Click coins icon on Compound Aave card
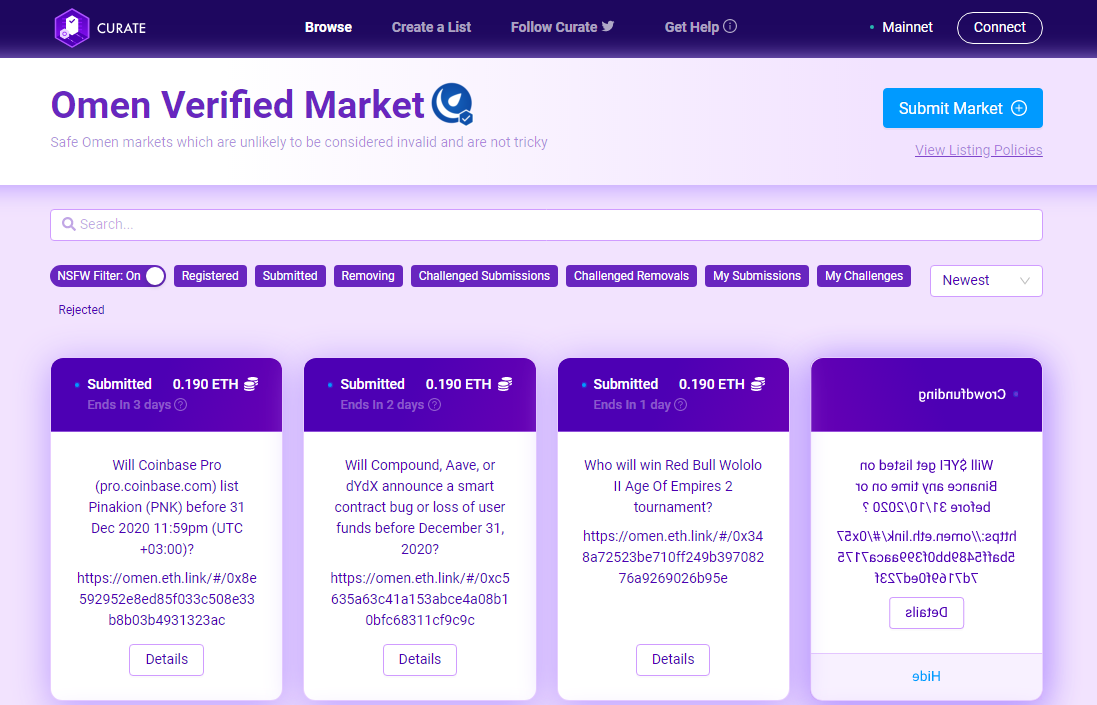 [x=505, y=384]
